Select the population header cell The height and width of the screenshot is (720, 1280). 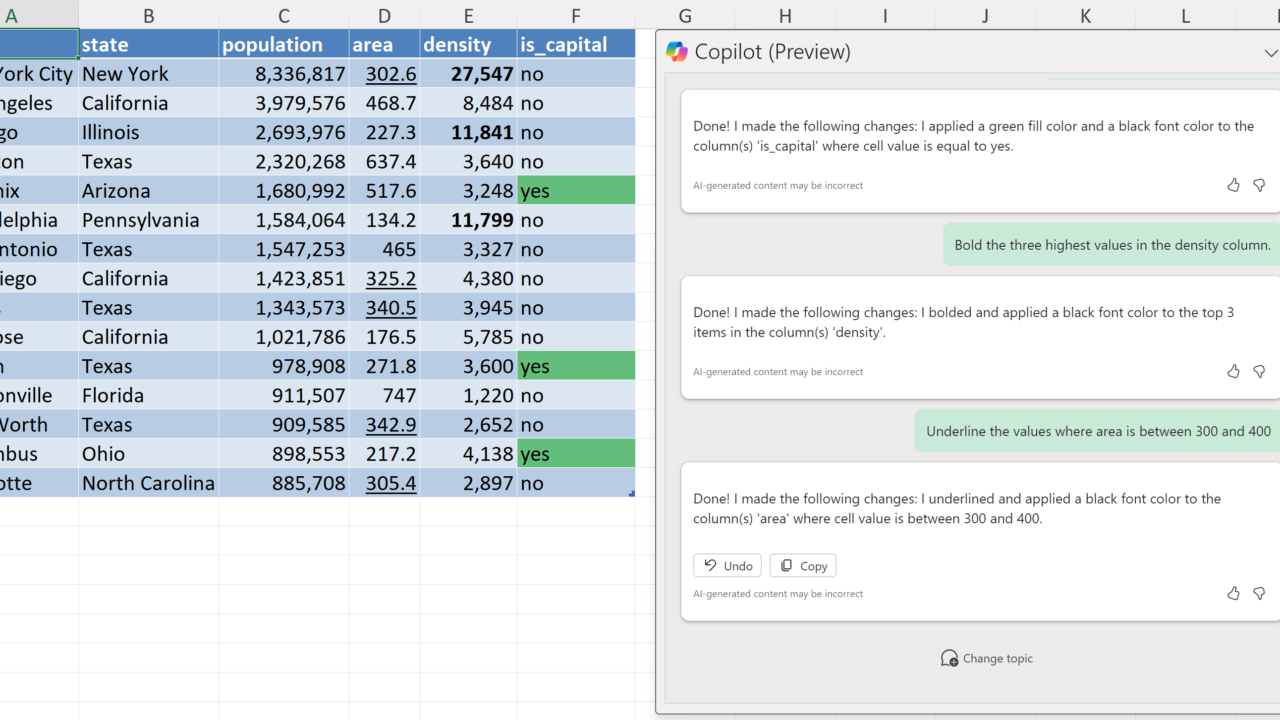[x=283, y=45]
